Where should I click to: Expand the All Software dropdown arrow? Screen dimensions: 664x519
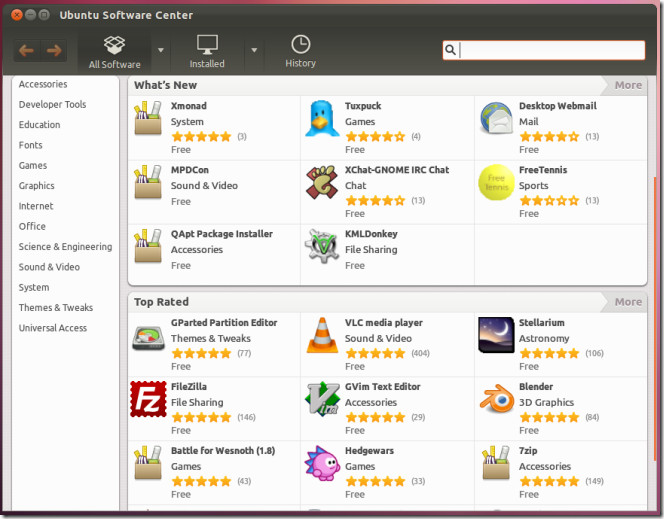click(x=161, y=50)
